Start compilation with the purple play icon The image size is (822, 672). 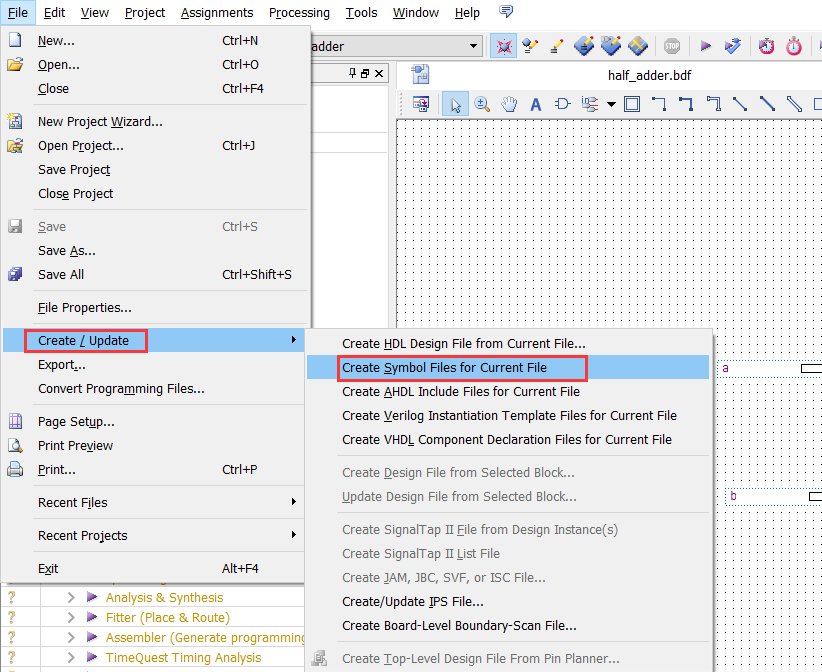coord(705,46)
